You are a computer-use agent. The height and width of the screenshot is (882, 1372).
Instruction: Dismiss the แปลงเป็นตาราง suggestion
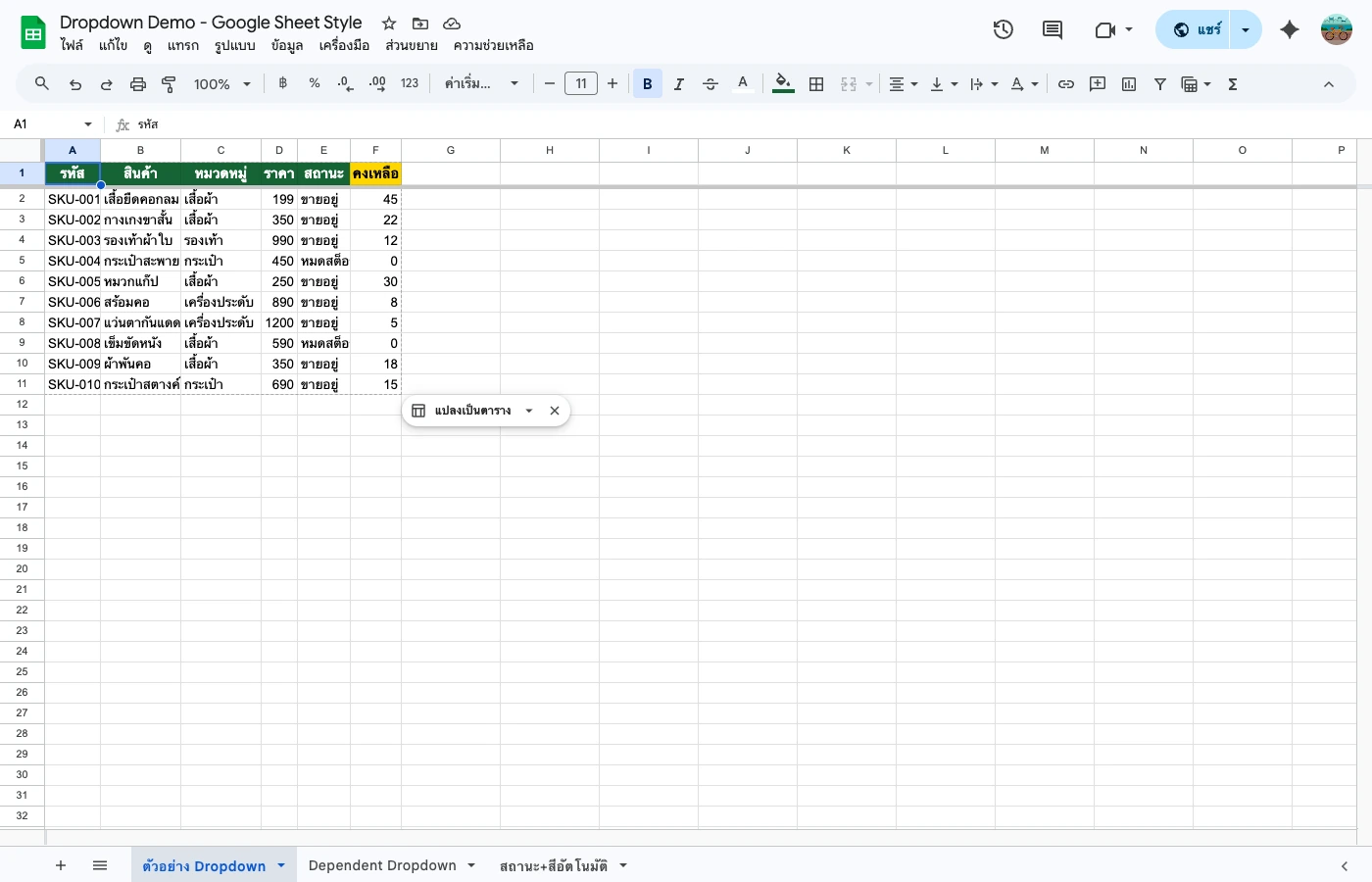coord(555,411)
